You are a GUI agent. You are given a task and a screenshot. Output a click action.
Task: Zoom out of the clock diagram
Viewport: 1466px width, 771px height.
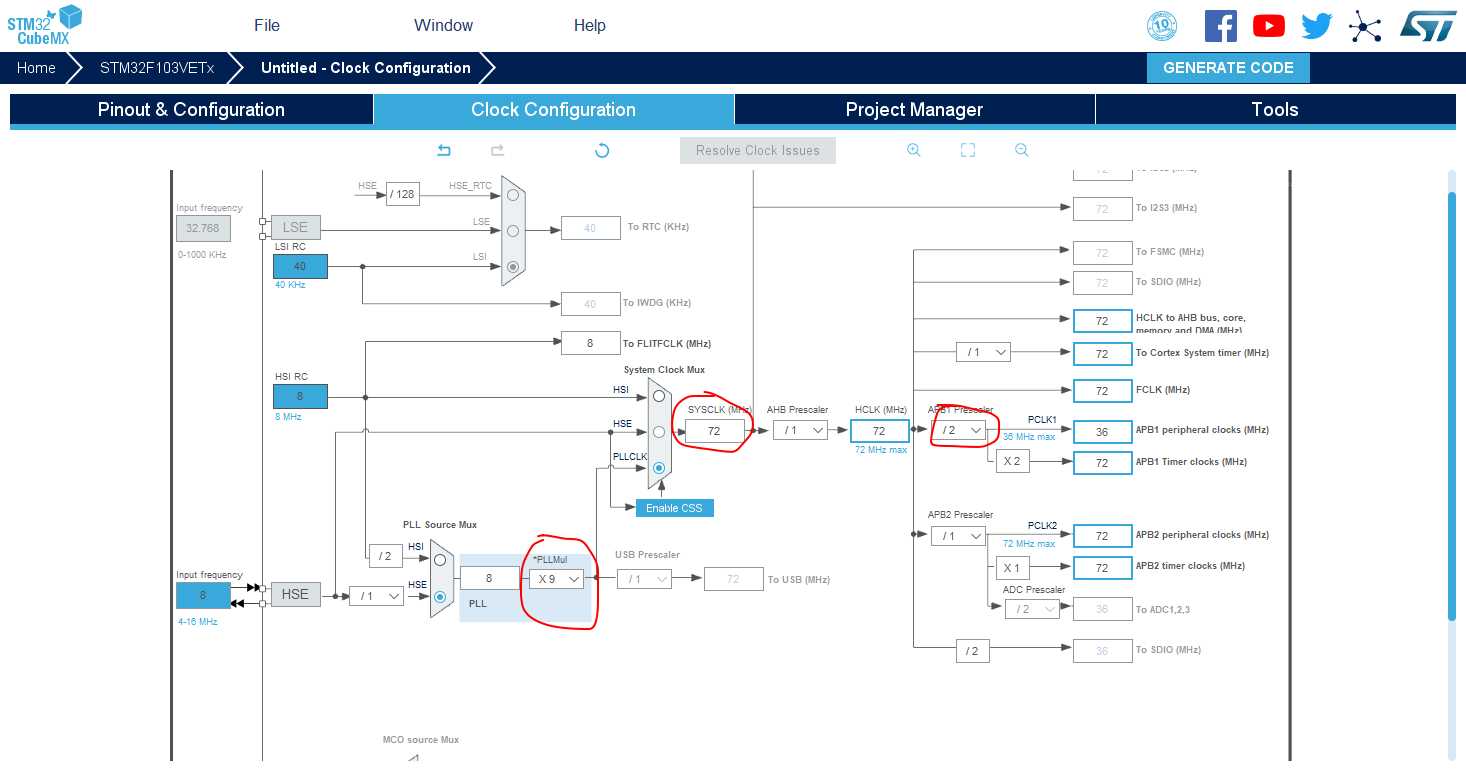tap(1021, 150)
